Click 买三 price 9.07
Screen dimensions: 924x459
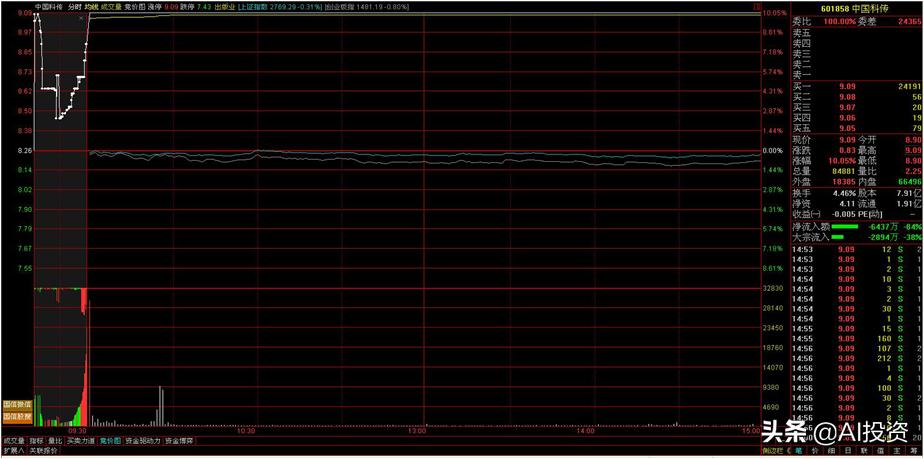[847, 107]
